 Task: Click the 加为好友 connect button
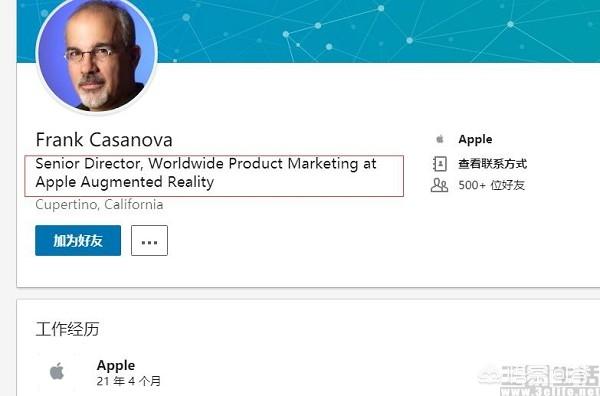[x=78, y=240]
